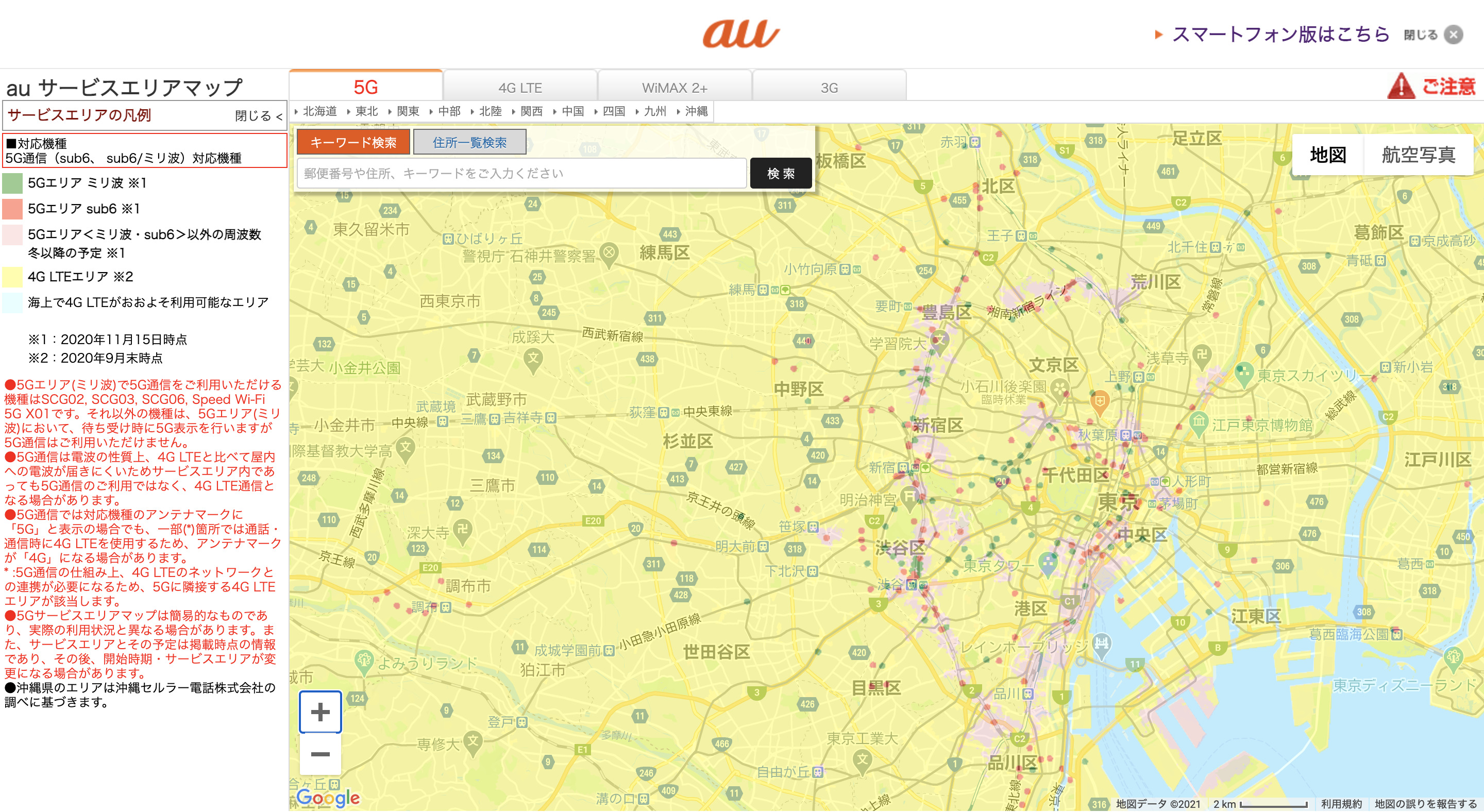
Task: Click the Google logo on map
Action: coord(328,798)
